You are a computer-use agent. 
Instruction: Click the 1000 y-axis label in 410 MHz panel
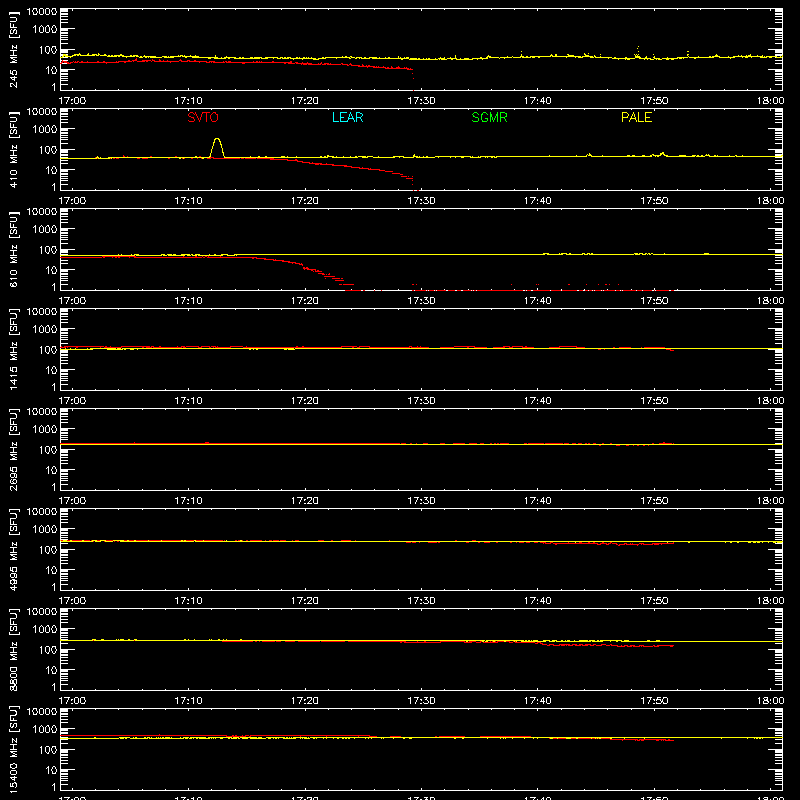45,130
